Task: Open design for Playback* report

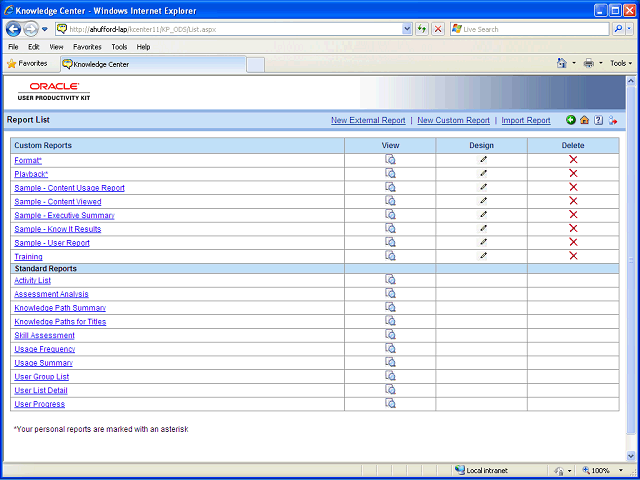Action: (x=483, y=173)
